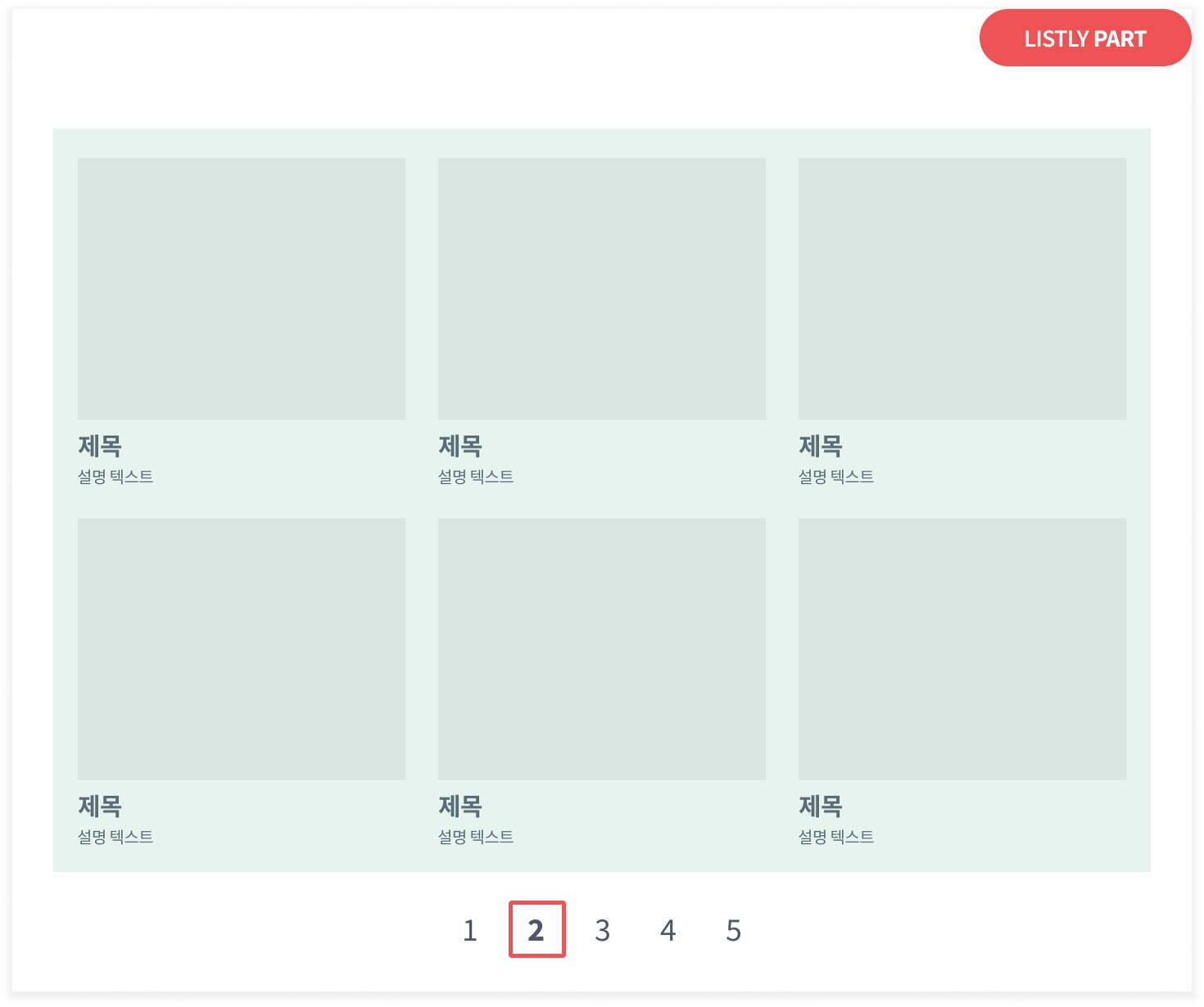Click 설명 텍스트 under the third bottom-row card
1204x1007 pixels.
(x=836, y=837)
